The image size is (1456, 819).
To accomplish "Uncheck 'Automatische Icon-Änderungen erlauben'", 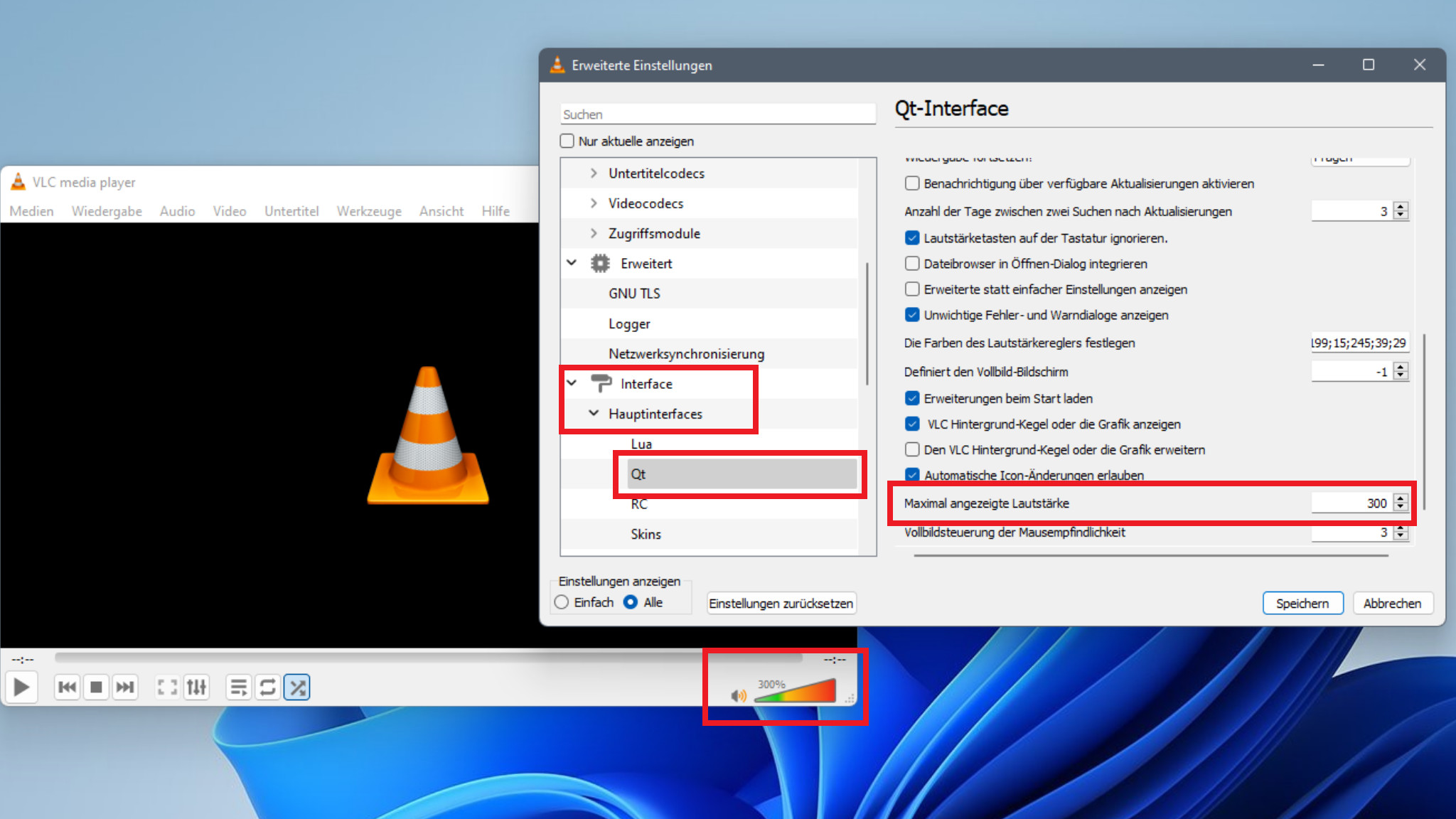I will click(x=912, y=474).
